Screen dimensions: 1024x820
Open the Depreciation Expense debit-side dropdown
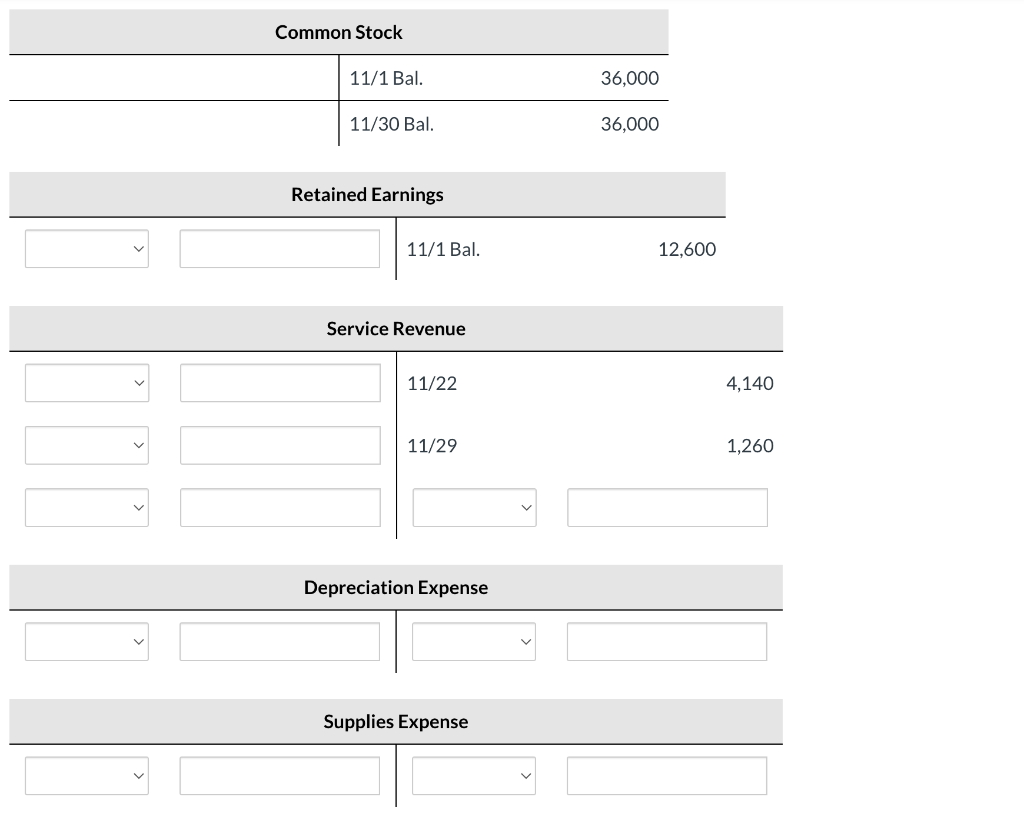[x=86, y=641]
